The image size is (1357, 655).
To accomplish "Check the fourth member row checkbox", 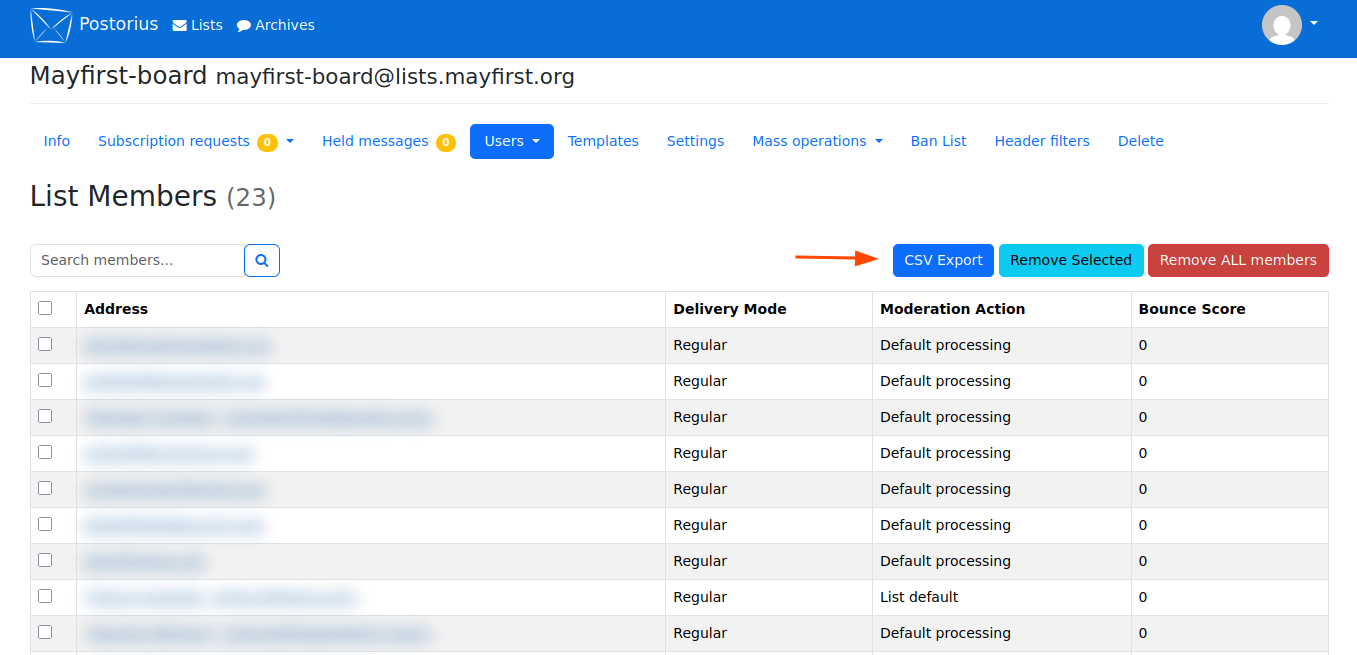I will pyautogui.click(x=45, y=452).
